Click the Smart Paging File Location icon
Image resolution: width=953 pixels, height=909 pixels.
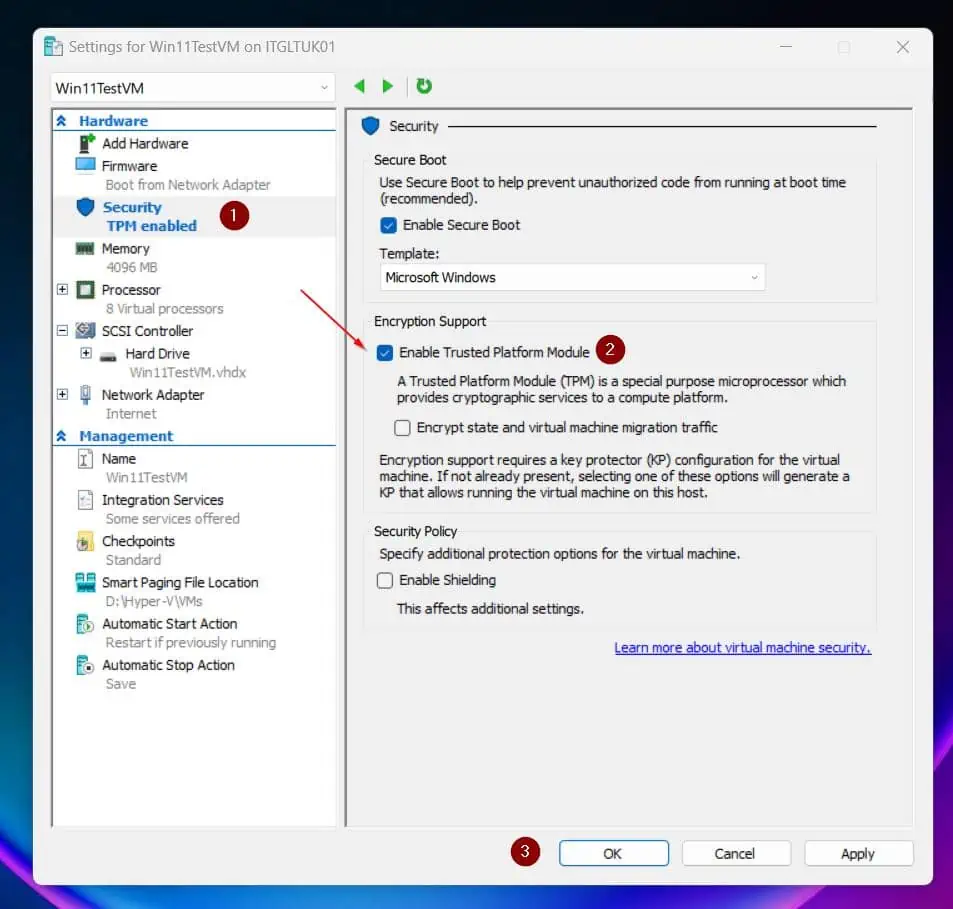86,582
